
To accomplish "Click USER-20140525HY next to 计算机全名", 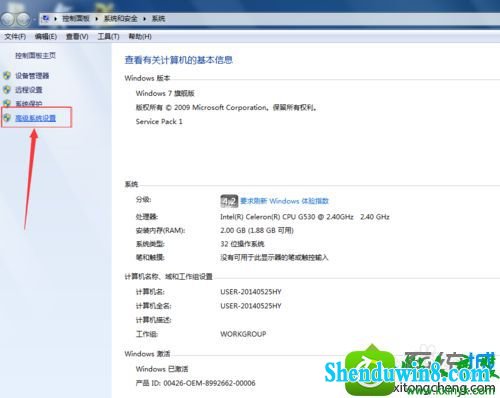I will coord(251,306).
